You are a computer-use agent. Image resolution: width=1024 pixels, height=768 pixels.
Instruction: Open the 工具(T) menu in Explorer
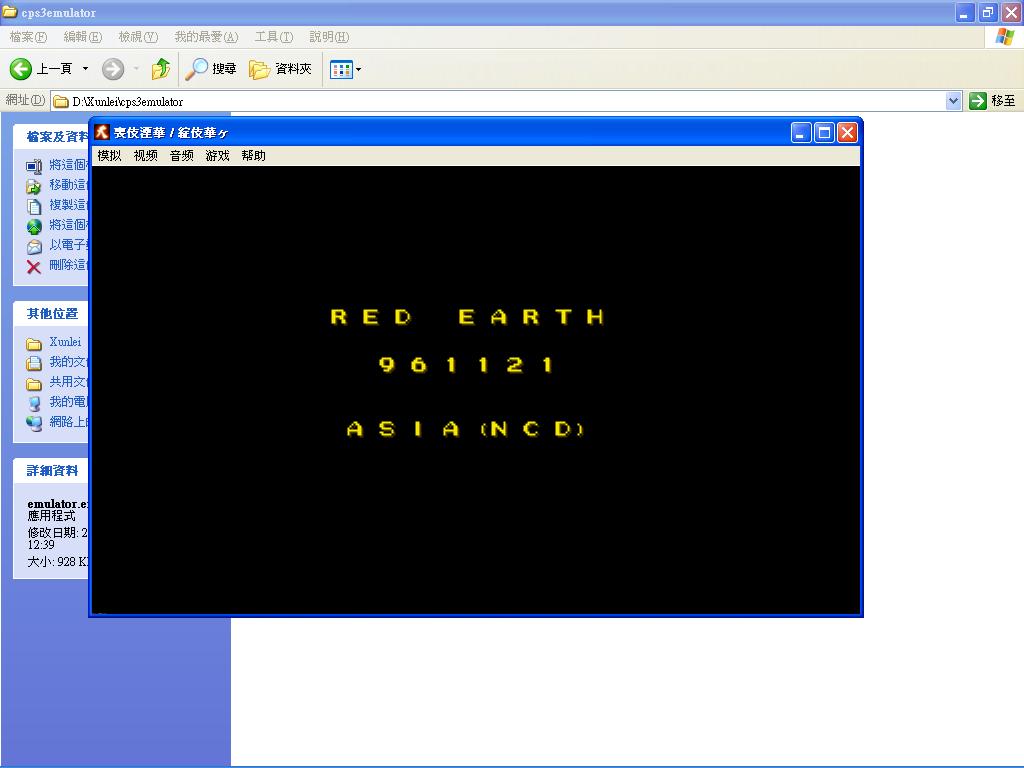point(273,37)
